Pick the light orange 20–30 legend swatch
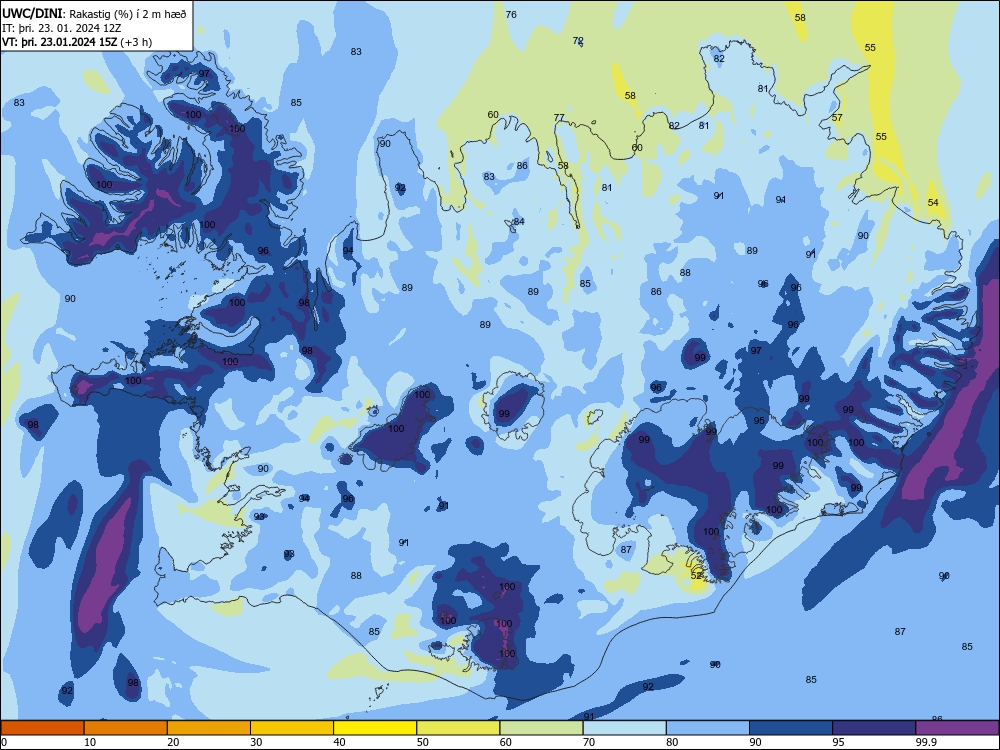Viewport: 1000px width, 750px height. pos(209,728)
